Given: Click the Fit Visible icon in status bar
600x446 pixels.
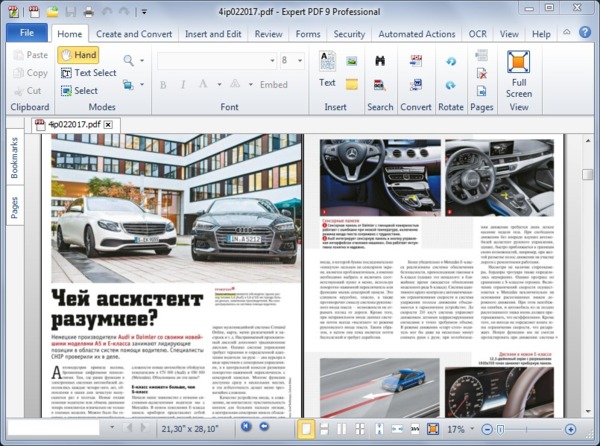Looking at the screenshot, I should (x=415, y=429).
